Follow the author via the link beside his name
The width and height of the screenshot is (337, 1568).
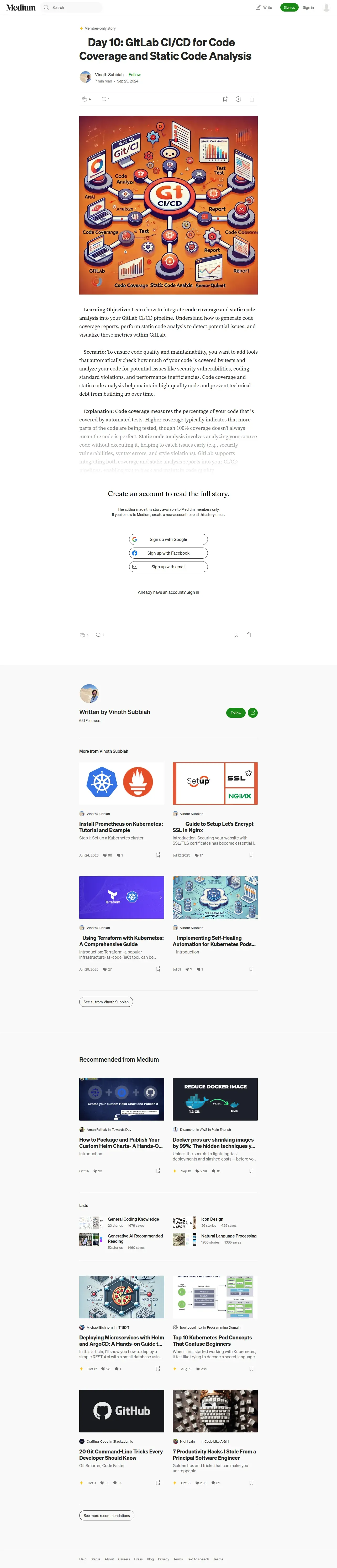point(134,75)
